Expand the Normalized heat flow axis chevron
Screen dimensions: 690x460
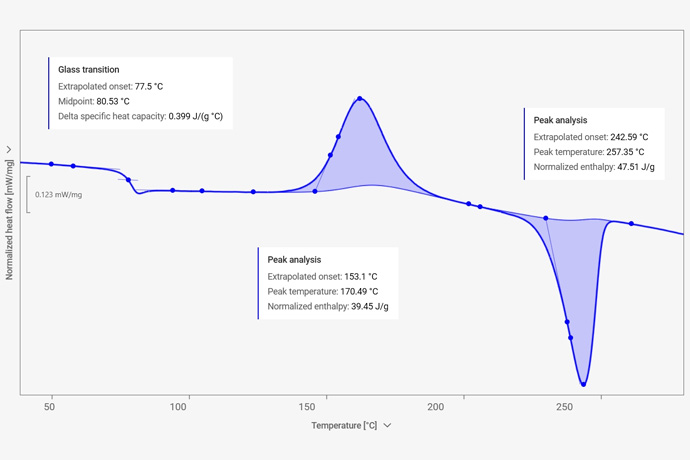pos(9,150)
